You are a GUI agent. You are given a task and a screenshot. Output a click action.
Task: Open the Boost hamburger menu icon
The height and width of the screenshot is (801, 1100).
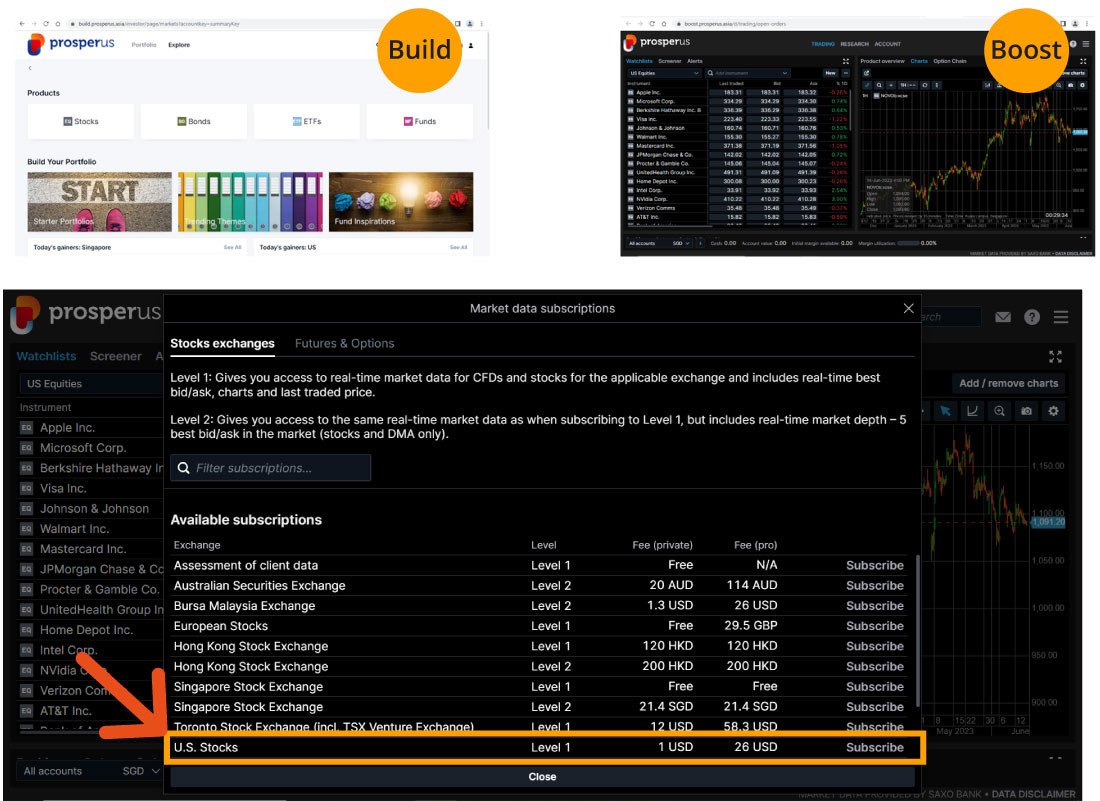[x=1086, y=43]
